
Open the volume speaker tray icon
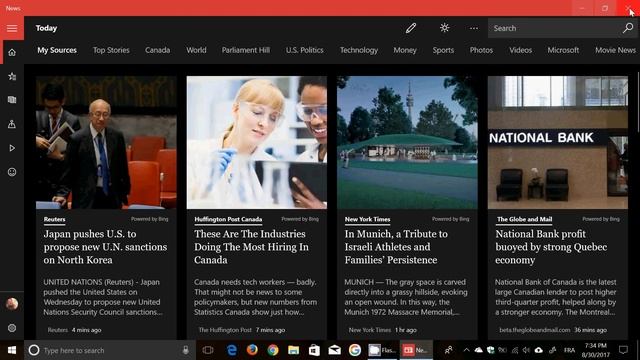(x=527, y=350)
